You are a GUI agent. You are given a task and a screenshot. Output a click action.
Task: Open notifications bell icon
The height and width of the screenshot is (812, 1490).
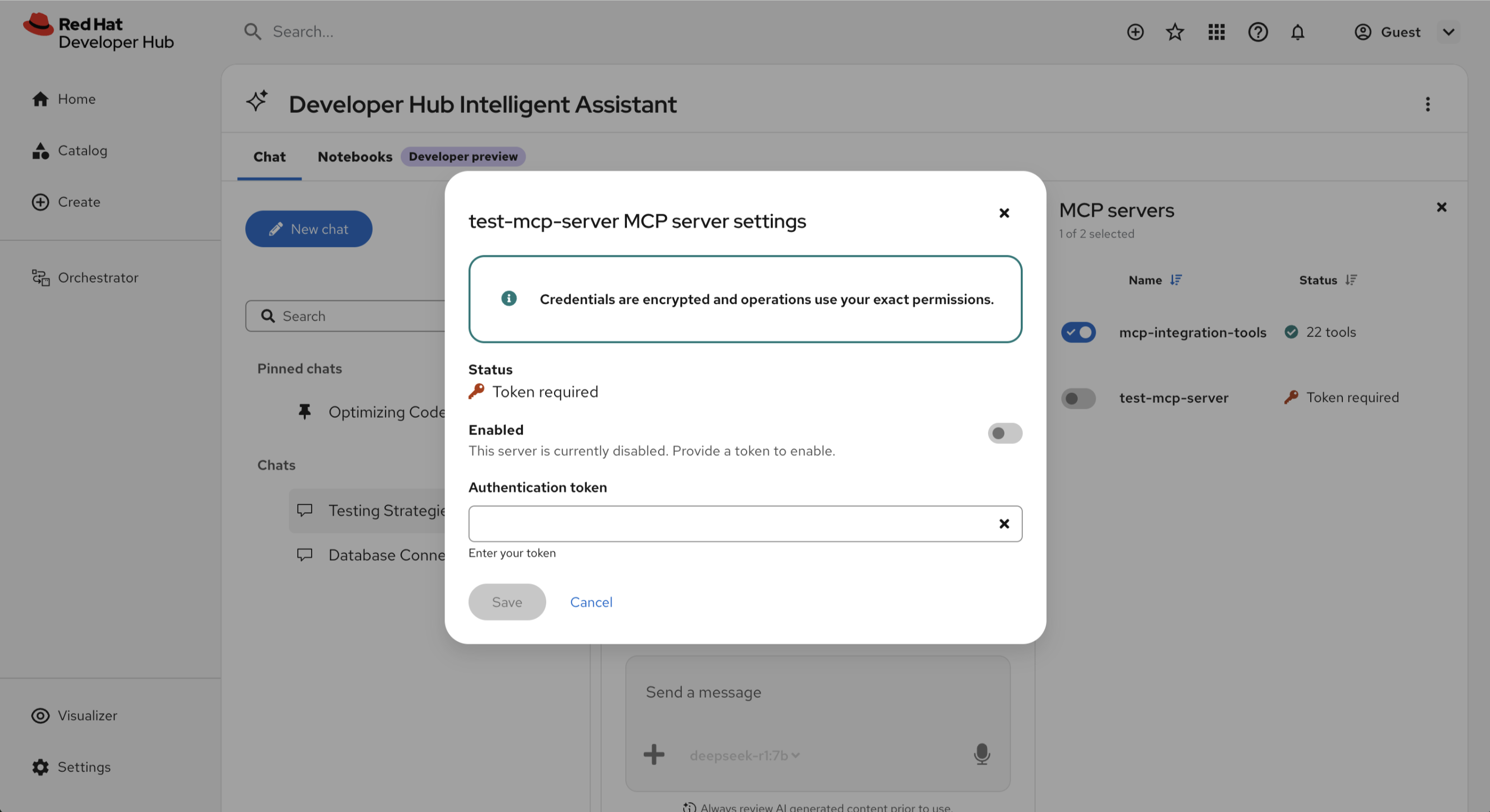tap(1298, 32)
